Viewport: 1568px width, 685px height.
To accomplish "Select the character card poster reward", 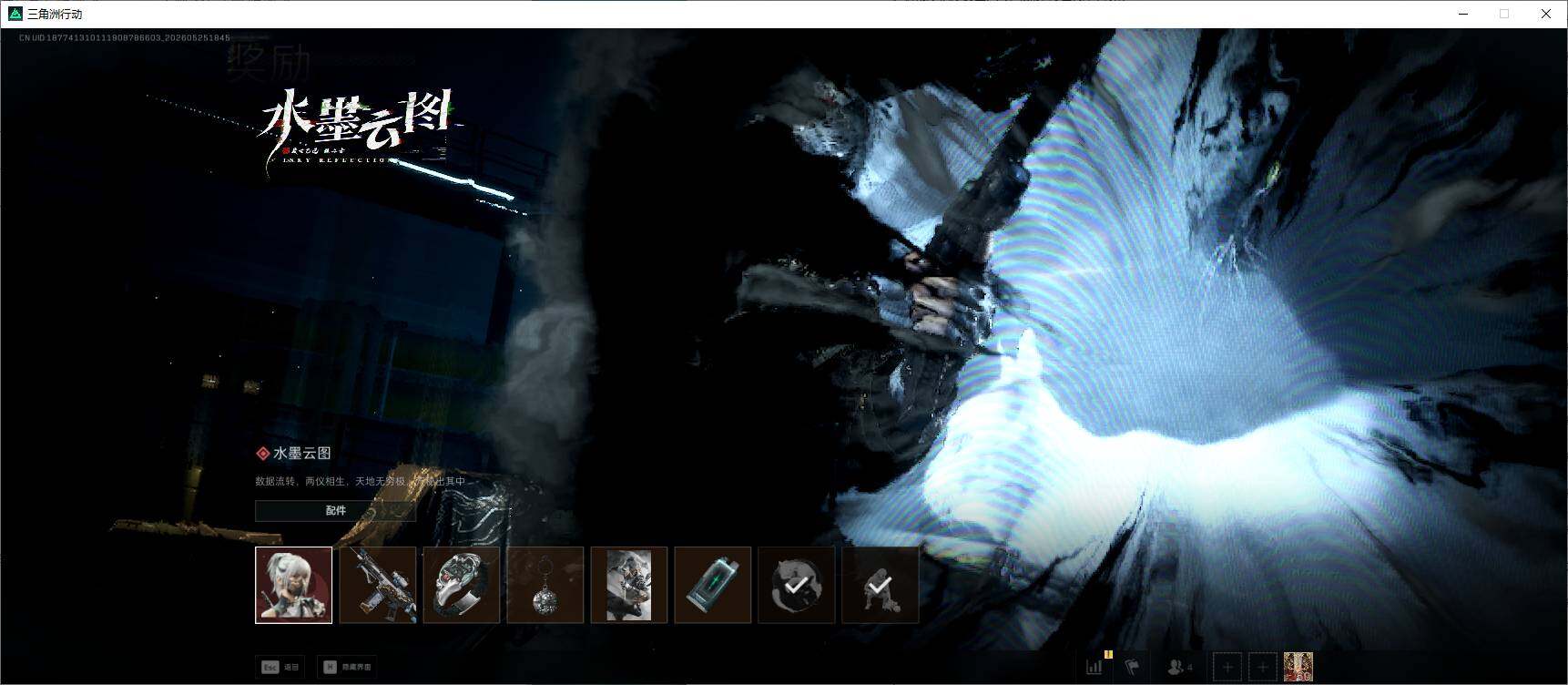I will point(629,585).
